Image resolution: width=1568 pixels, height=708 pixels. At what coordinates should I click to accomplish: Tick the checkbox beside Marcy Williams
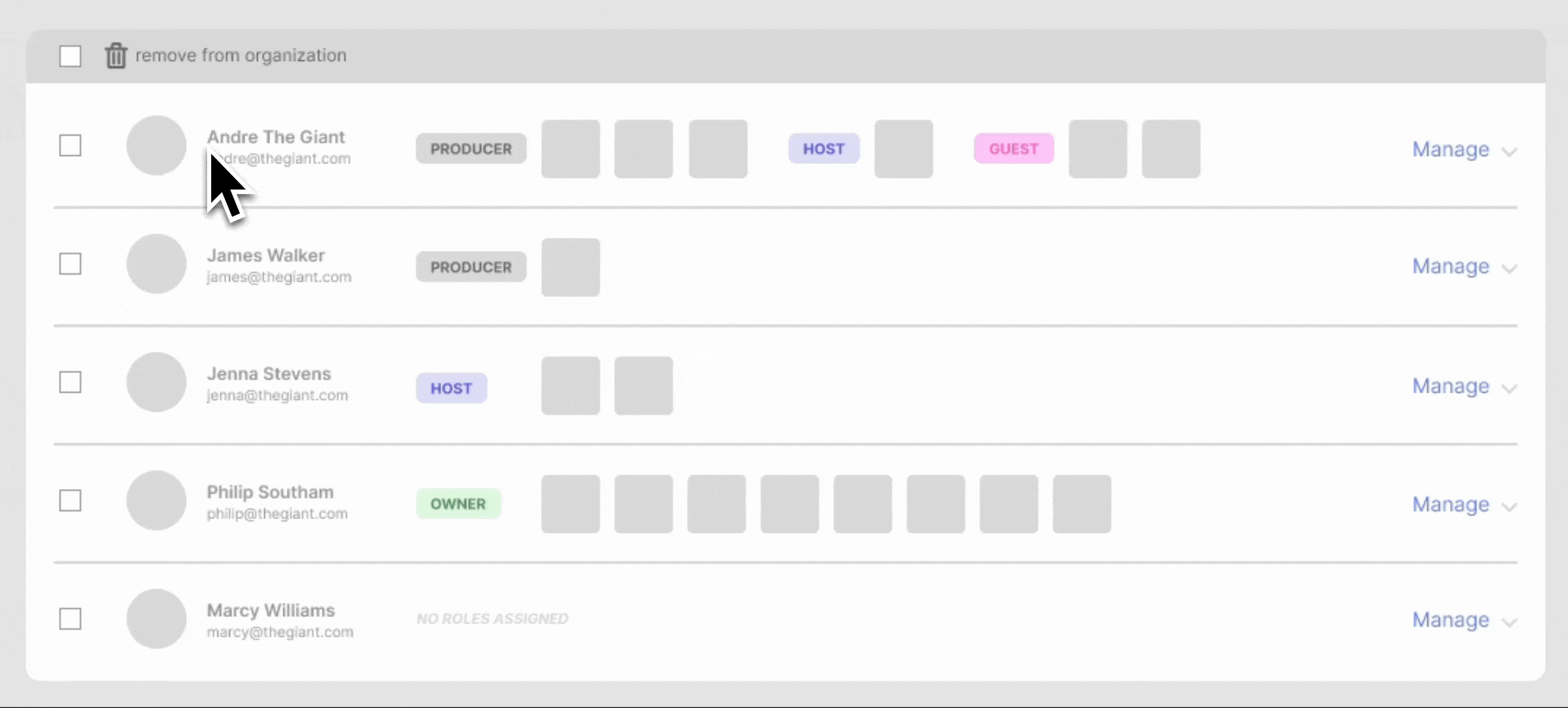70,619
